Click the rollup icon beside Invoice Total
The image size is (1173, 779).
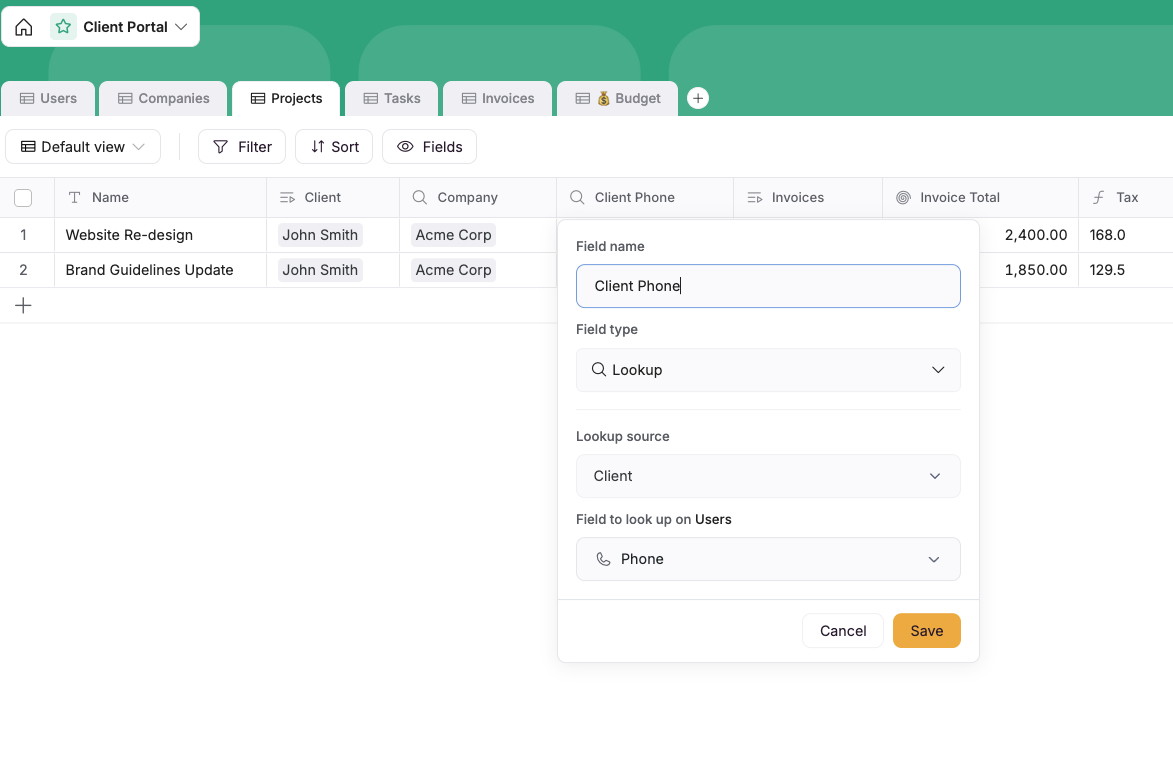[x=903, y=198]
